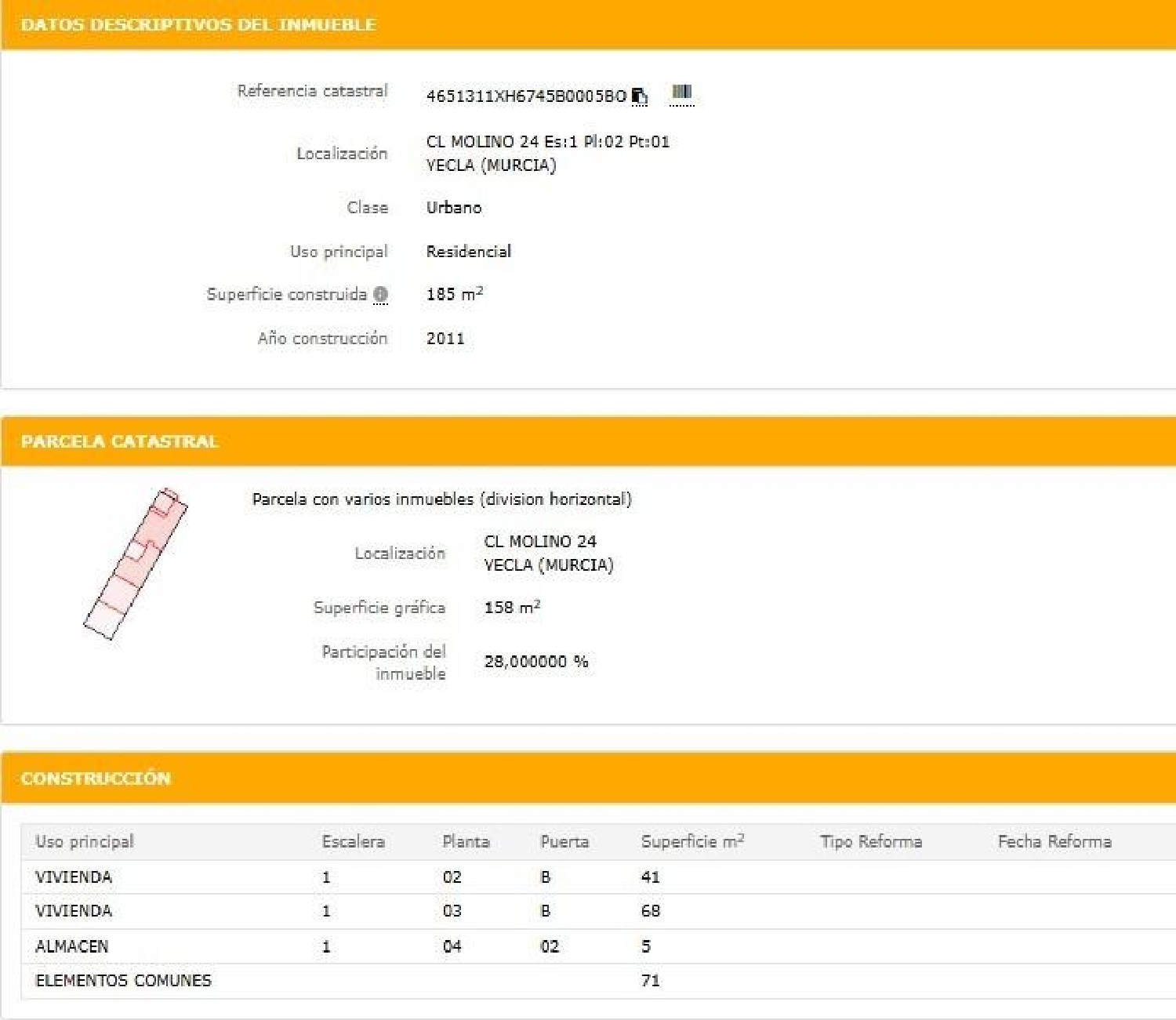1176x1020 pixels.
Task: Toggle the Construcción section header
Action: click(96, 779)
